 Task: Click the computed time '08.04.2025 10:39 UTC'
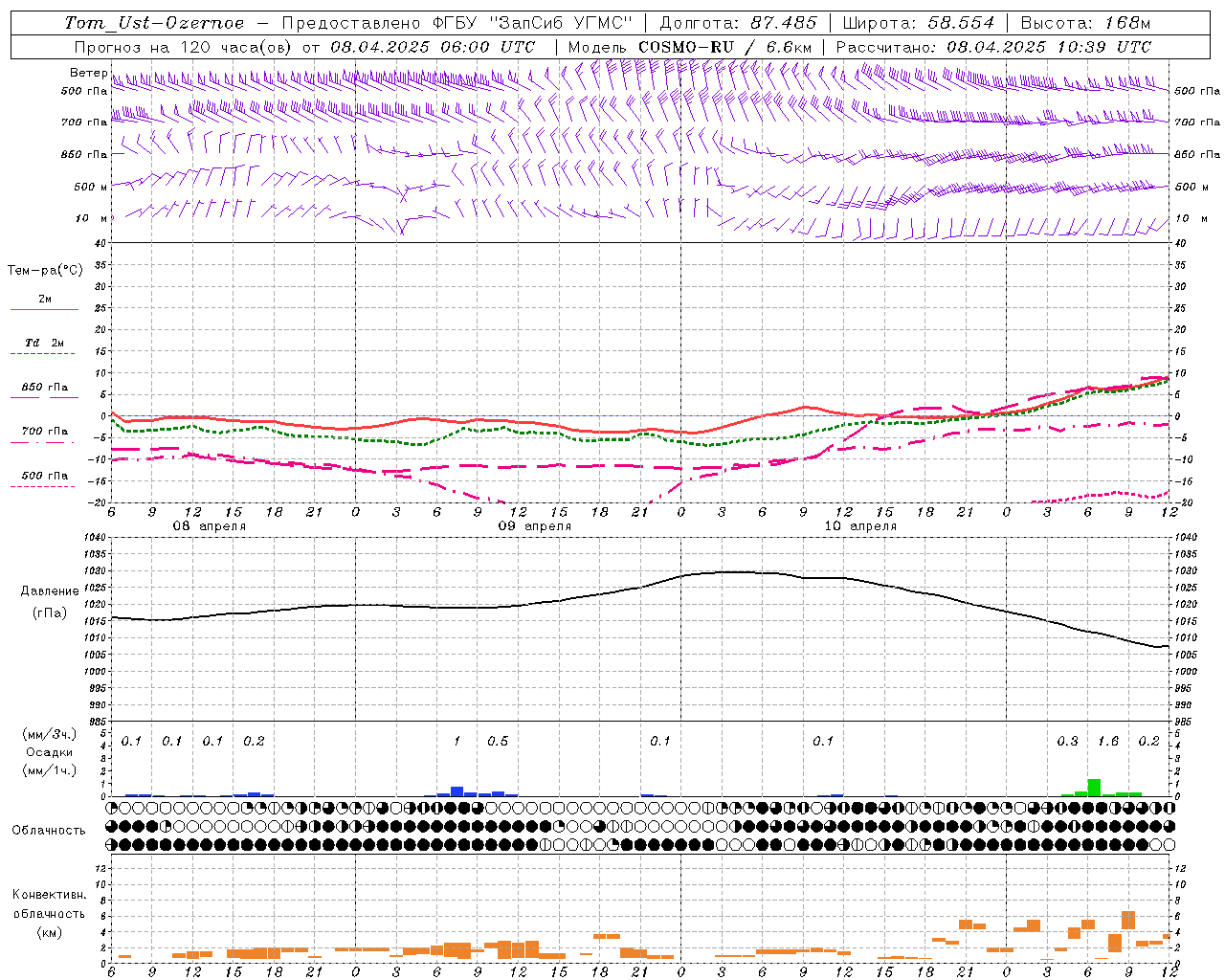tap(1049, 47)
